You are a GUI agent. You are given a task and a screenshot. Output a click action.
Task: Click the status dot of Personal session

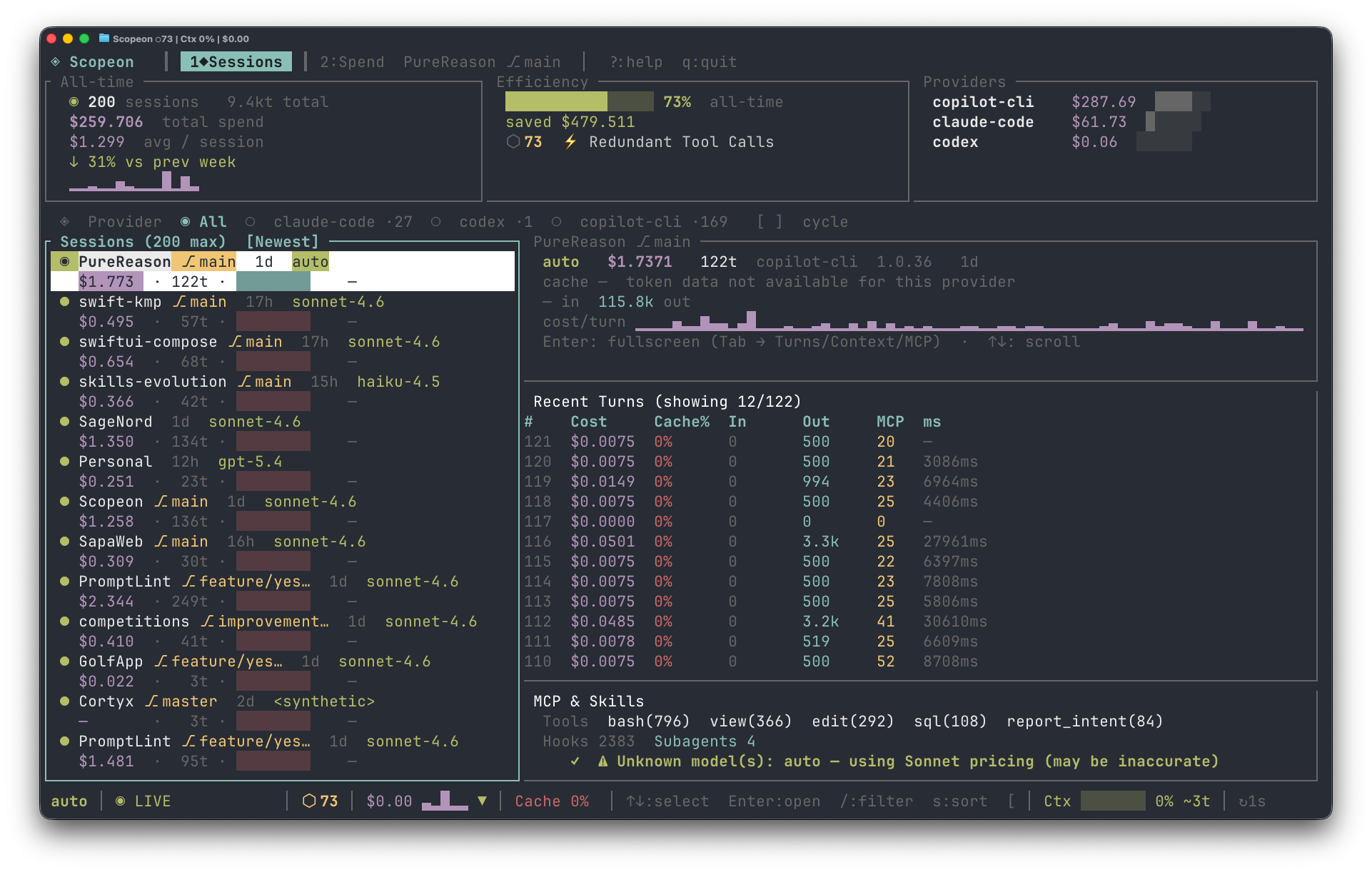point(65,462)
